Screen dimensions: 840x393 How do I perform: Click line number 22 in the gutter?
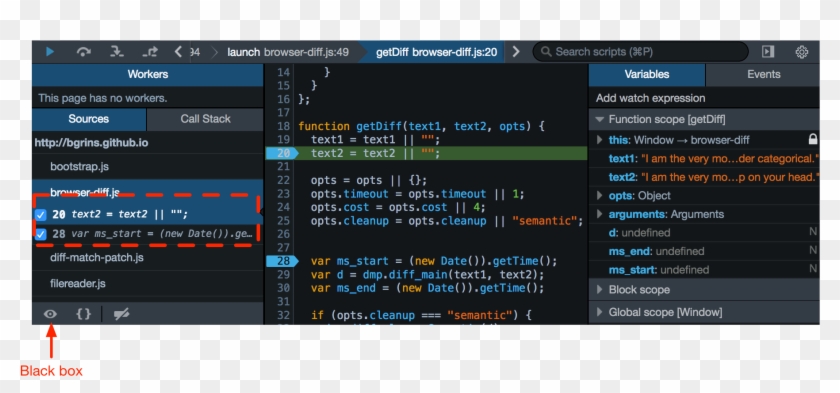pos(283,180)
